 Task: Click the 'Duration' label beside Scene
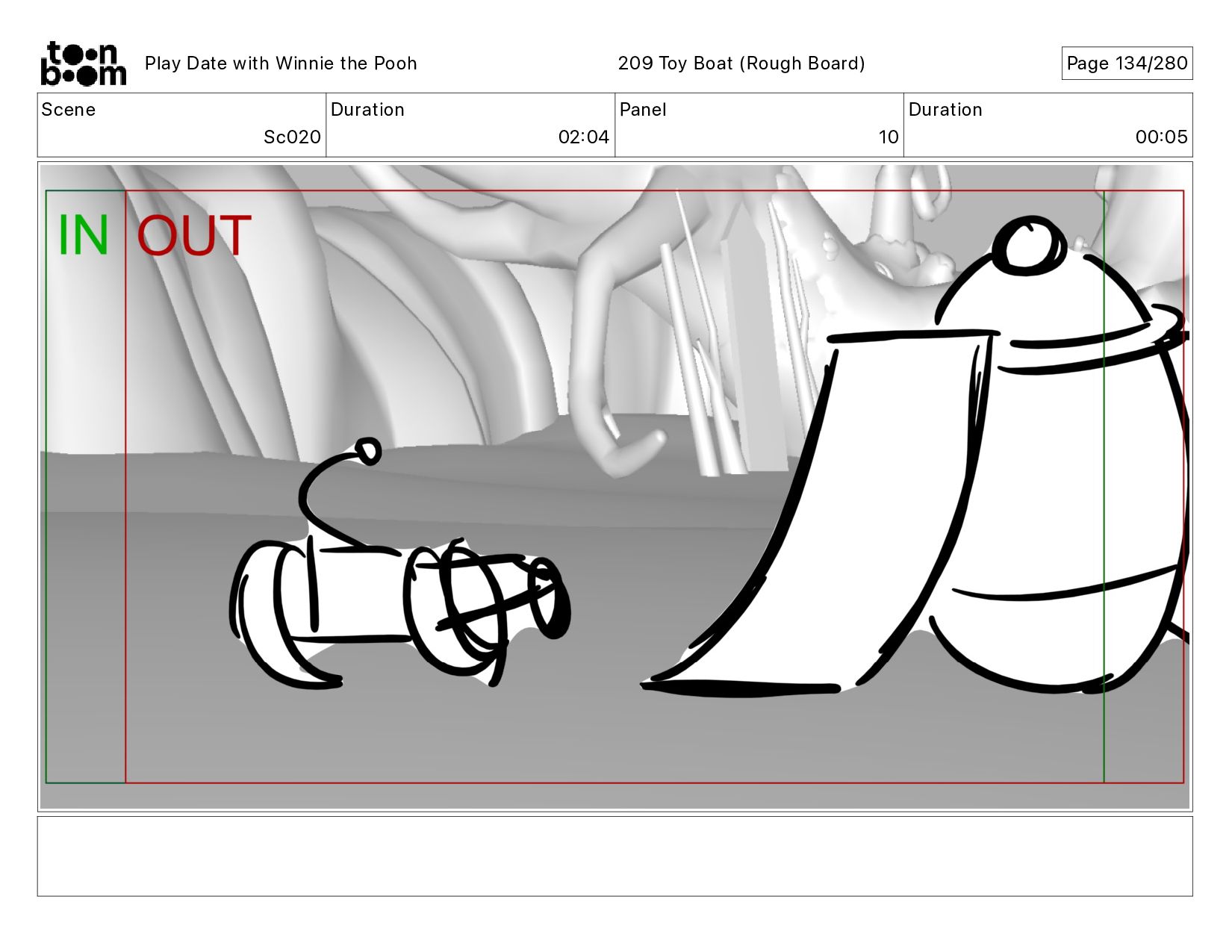367,110
